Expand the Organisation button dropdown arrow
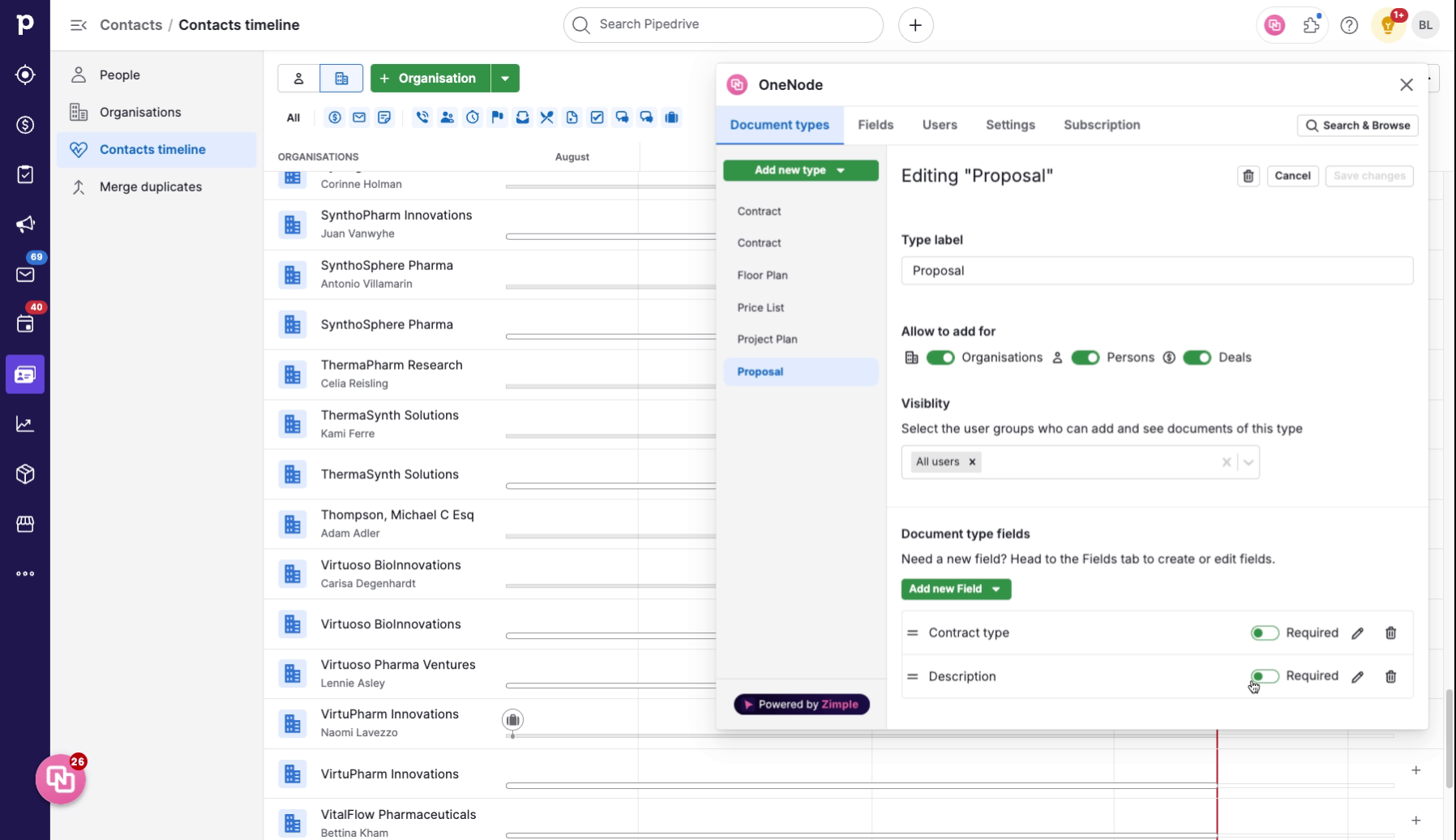 (505, 79)
